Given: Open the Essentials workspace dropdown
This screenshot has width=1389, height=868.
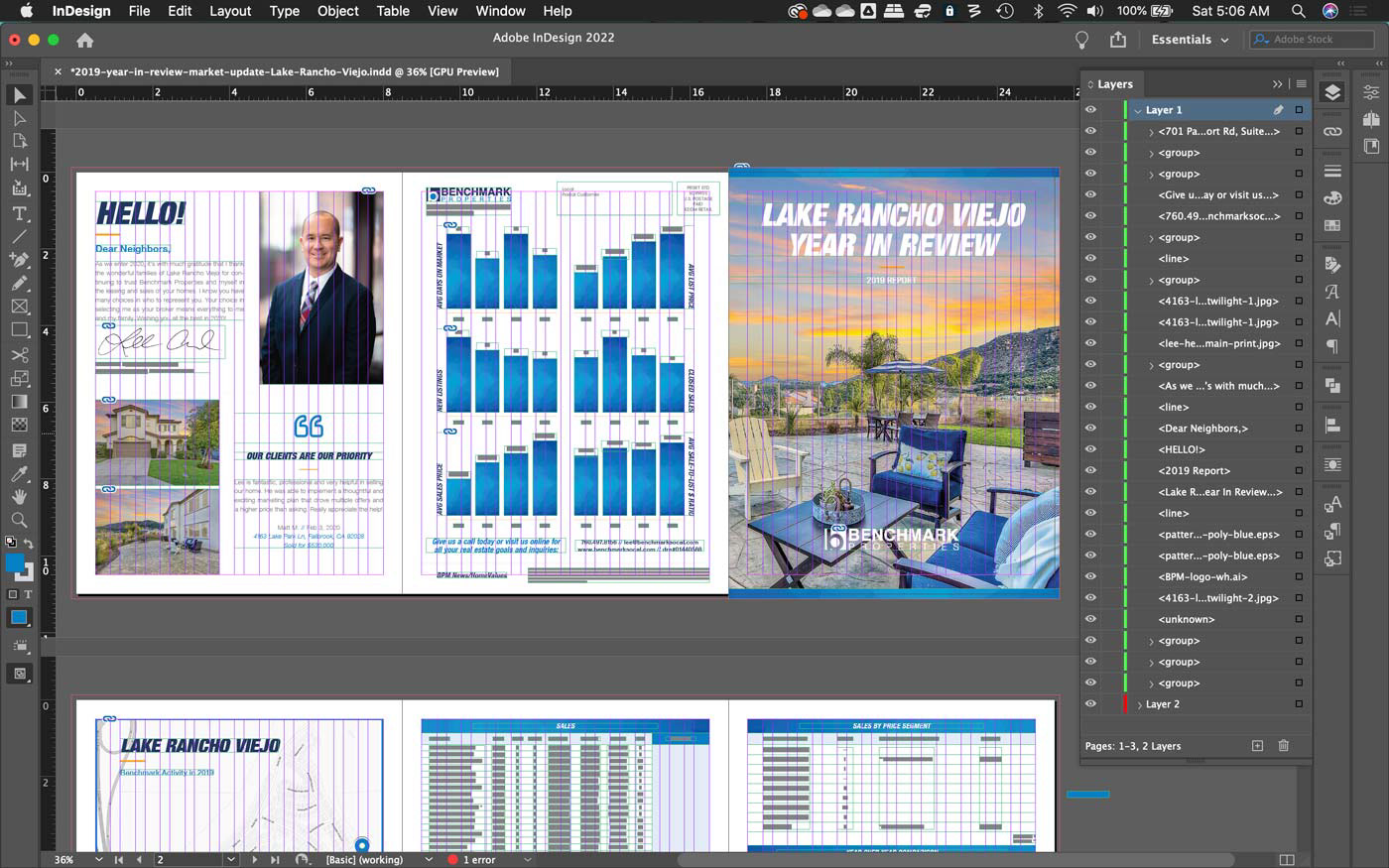Looking at the screenshot, I should 1190,40.
